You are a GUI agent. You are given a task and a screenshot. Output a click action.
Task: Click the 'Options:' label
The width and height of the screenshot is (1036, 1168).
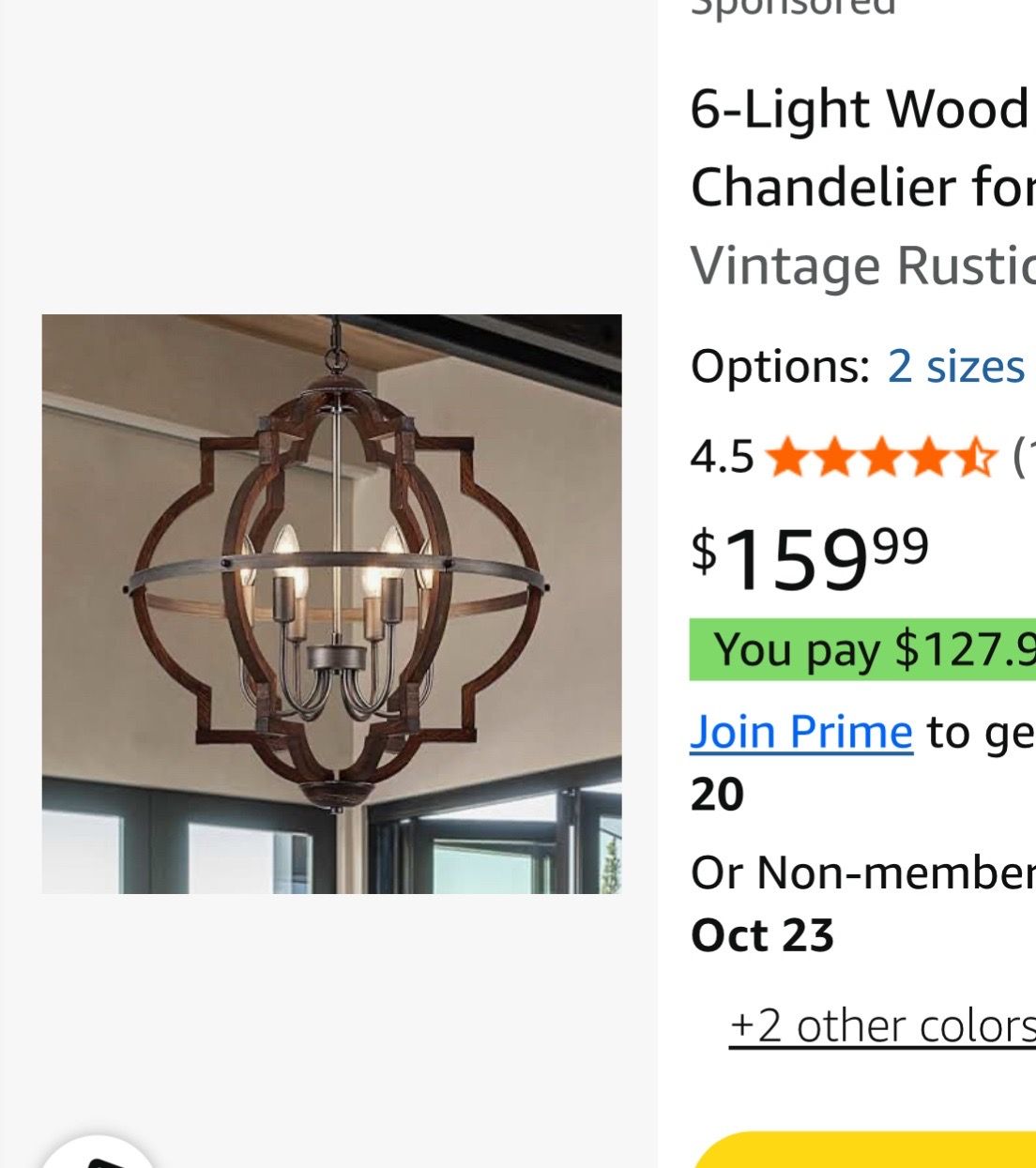[781, 366]
